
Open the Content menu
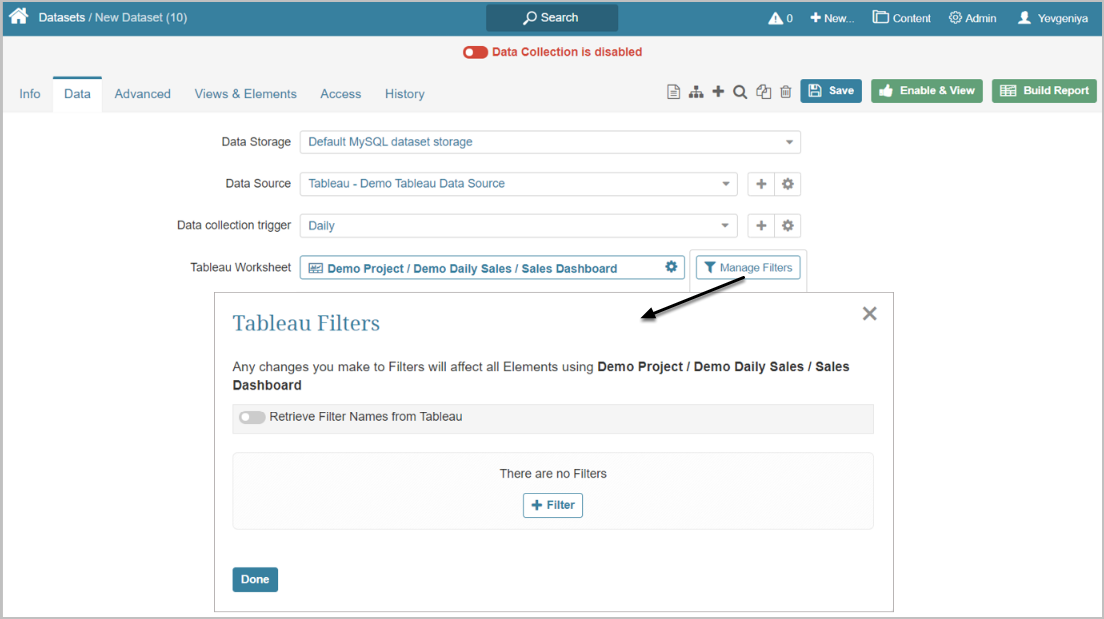(x=901, y=18)
